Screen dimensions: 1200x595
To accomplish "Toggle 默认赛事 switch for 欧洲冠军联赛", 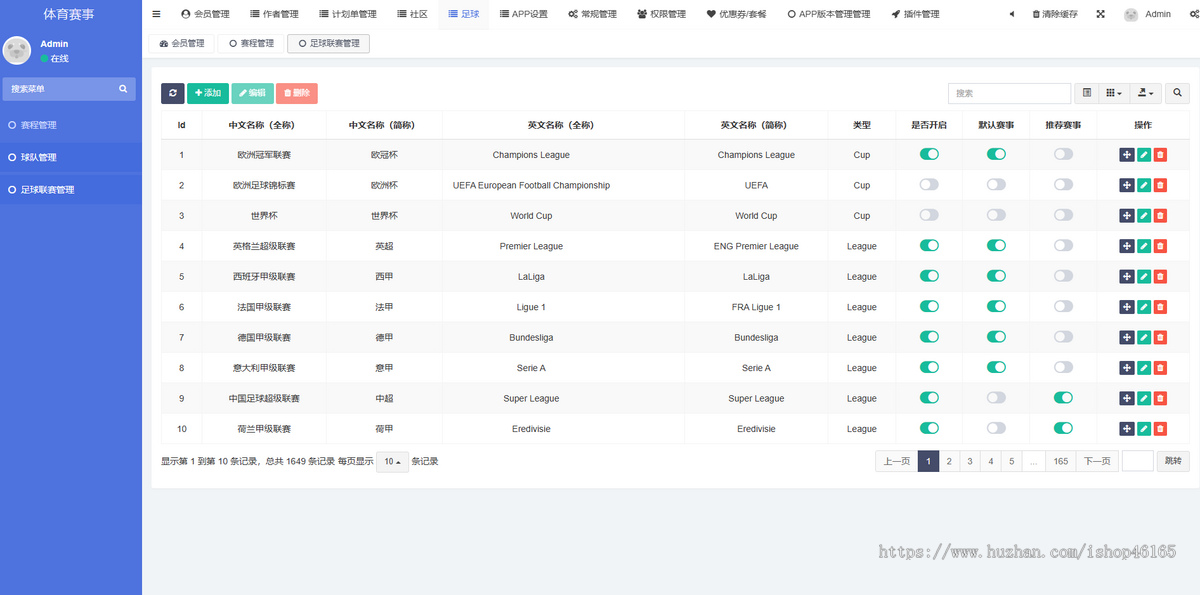I will click(996, 154).
